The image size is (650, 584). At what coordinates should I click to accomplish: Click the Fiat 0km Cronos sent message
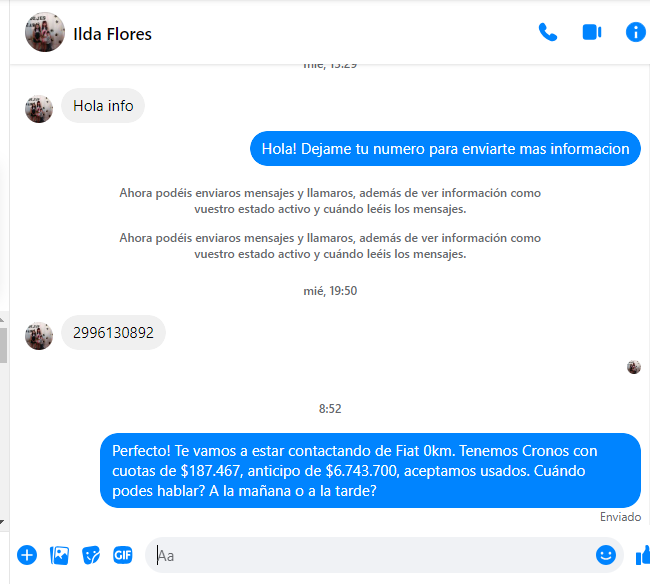tap(370, 470)
